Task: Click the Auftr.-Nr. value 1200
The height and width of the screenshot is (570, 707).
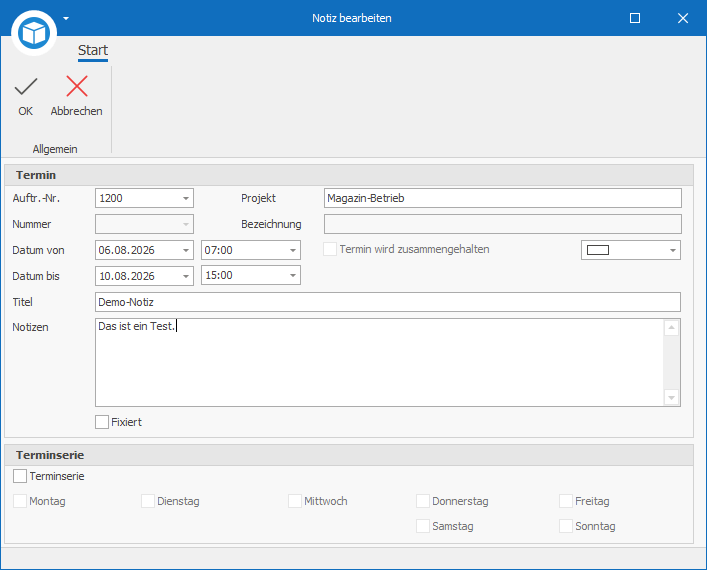Action: tap(111, 198)
